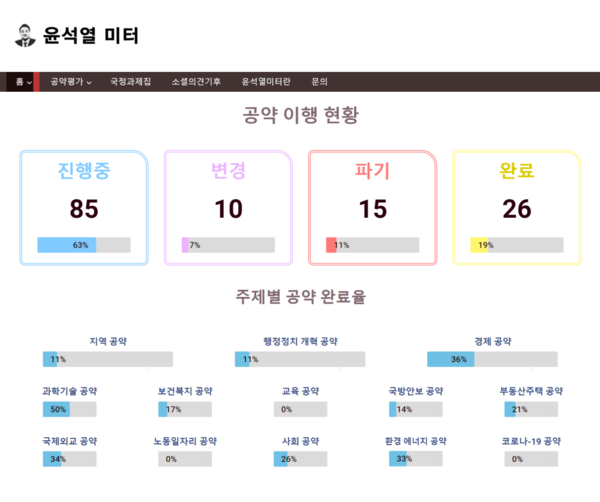Screen dimensions: 600x502
Task: View the 부동산주택 공약 topic link
Action: tap(532, 391)
